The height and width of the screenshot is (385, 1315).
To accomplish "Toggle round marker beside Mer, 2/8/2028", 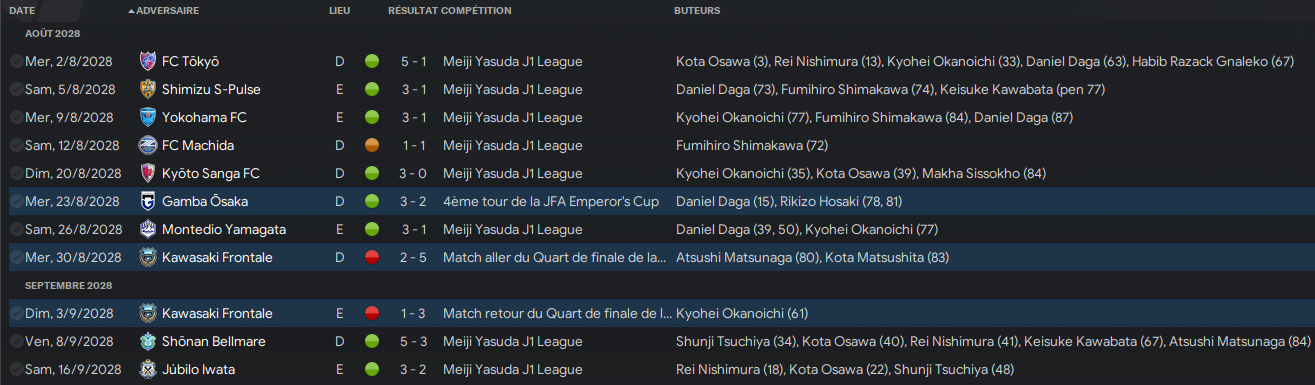I will pos(16,61).
